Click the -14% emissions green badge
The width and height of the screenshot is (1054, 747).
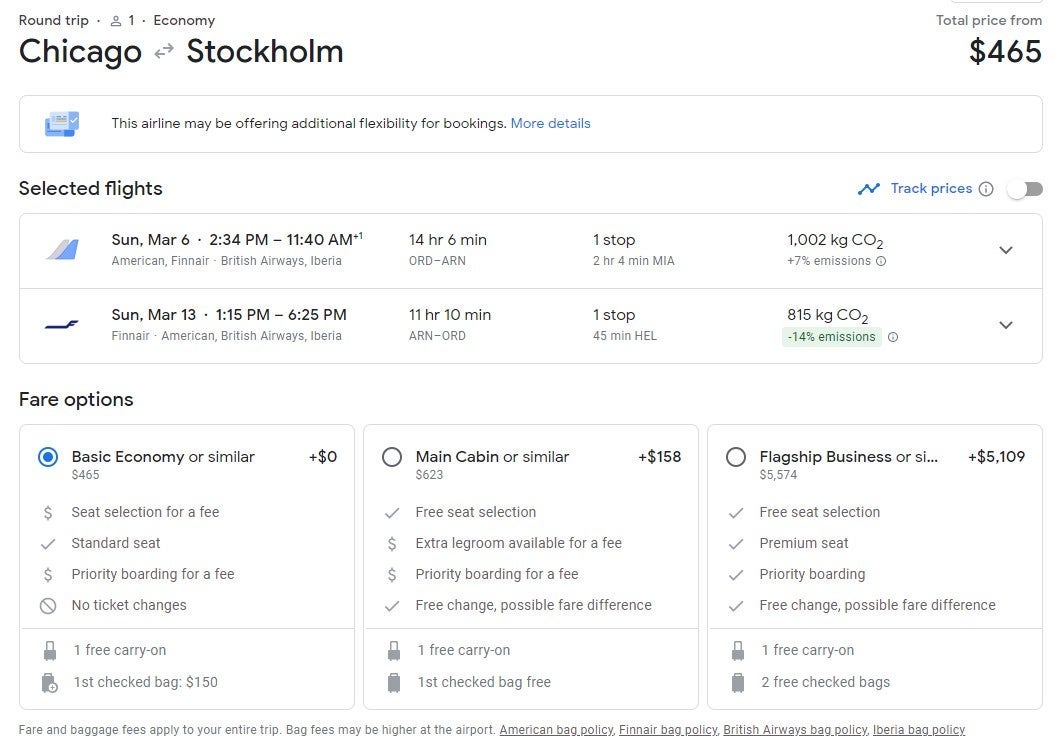[x=831, y=337]
